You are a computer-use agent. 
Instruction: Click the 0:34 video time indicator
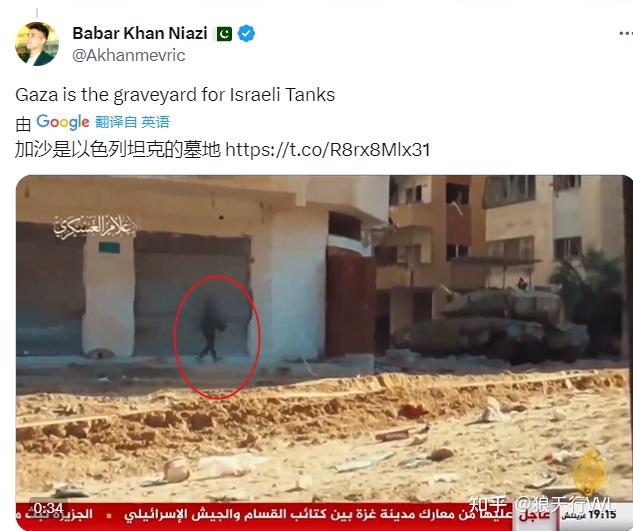(x=48, y=508)
